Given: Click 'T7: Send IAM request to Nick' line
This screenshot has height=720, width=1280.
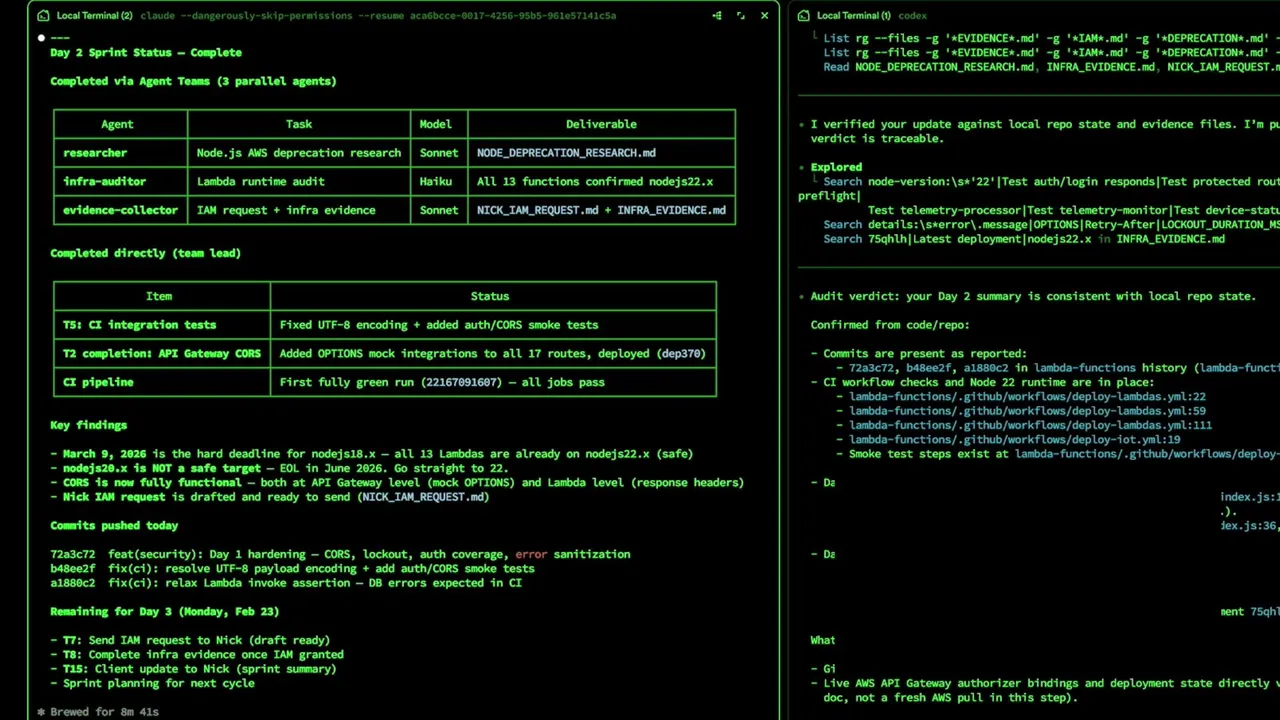Looking at the screenshot, I should click(x=190, y=640).
